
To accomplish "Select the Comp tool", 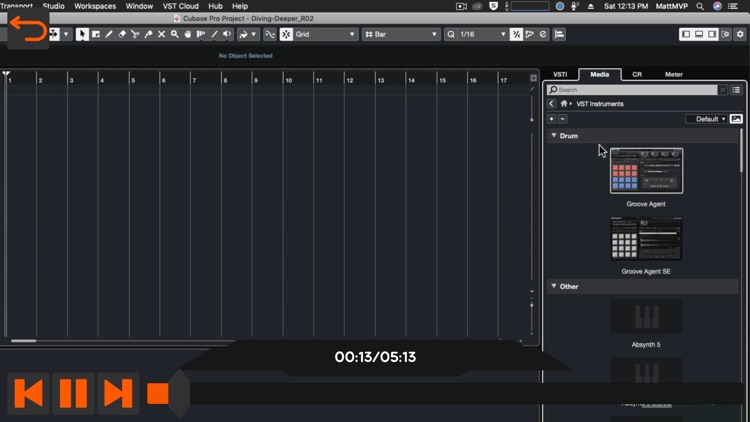I will tap(201, 34).
